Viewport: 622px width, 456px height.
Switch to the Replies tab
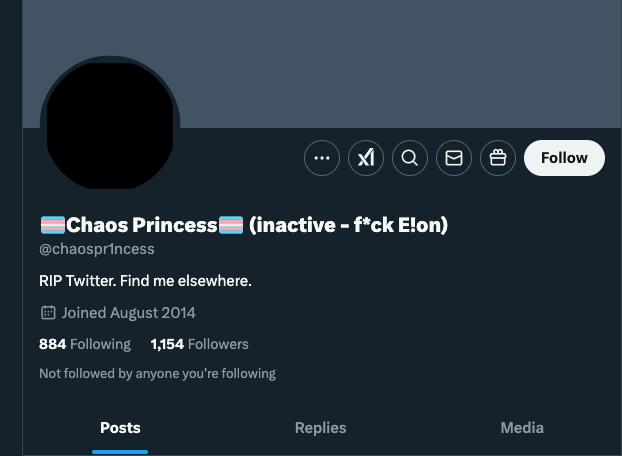pos(320,428)
